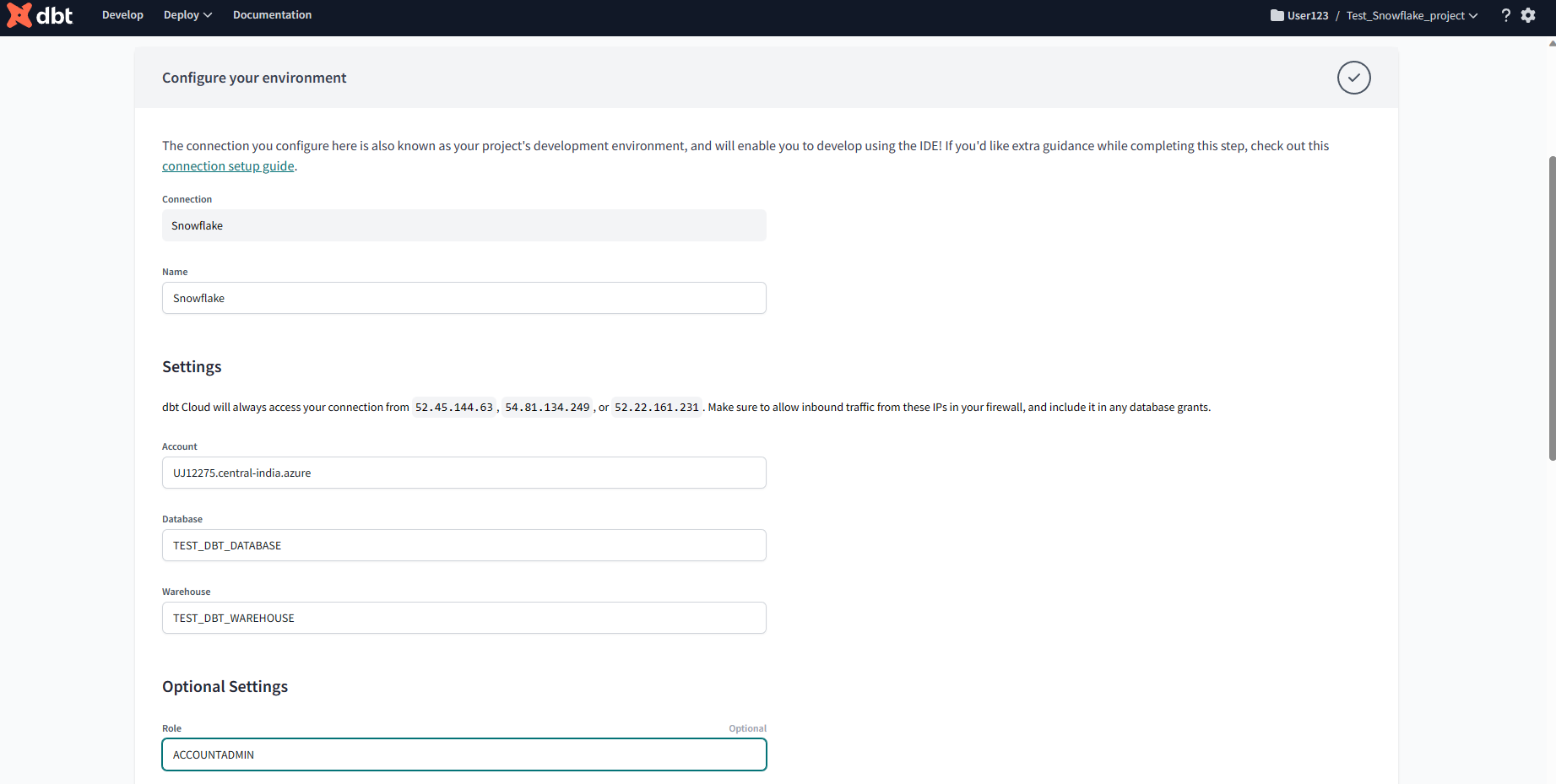Image resolution: width=1556 pixels, height=784 pixels.
Task: Expand the Deploy dropdown menu
Action: [x=187, y=15]
